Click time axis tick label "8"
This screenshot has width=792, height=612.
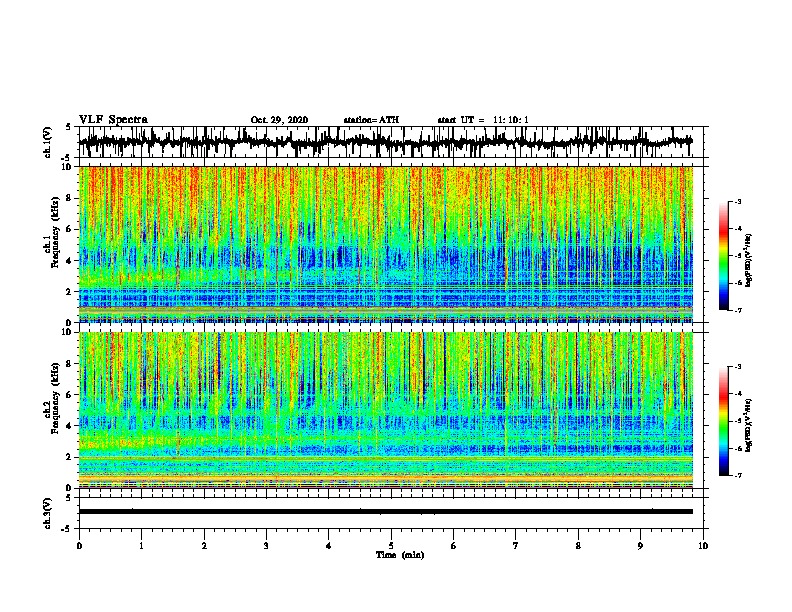click(578, 545)
